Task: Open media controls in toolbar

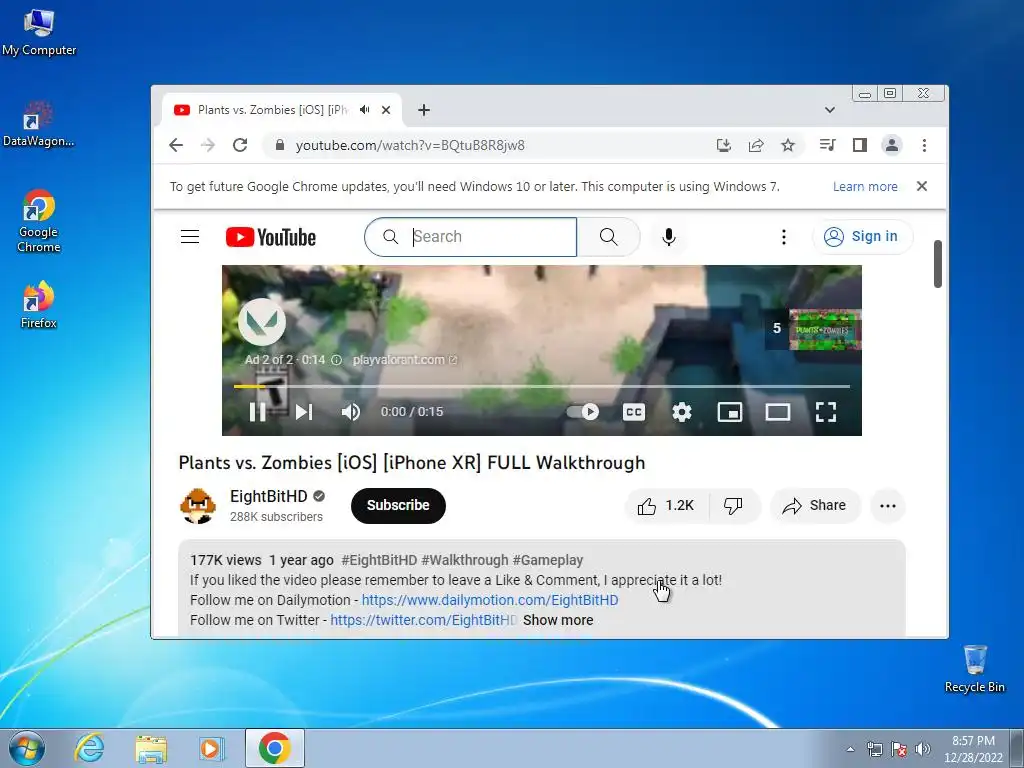Action: coord(827,145)
